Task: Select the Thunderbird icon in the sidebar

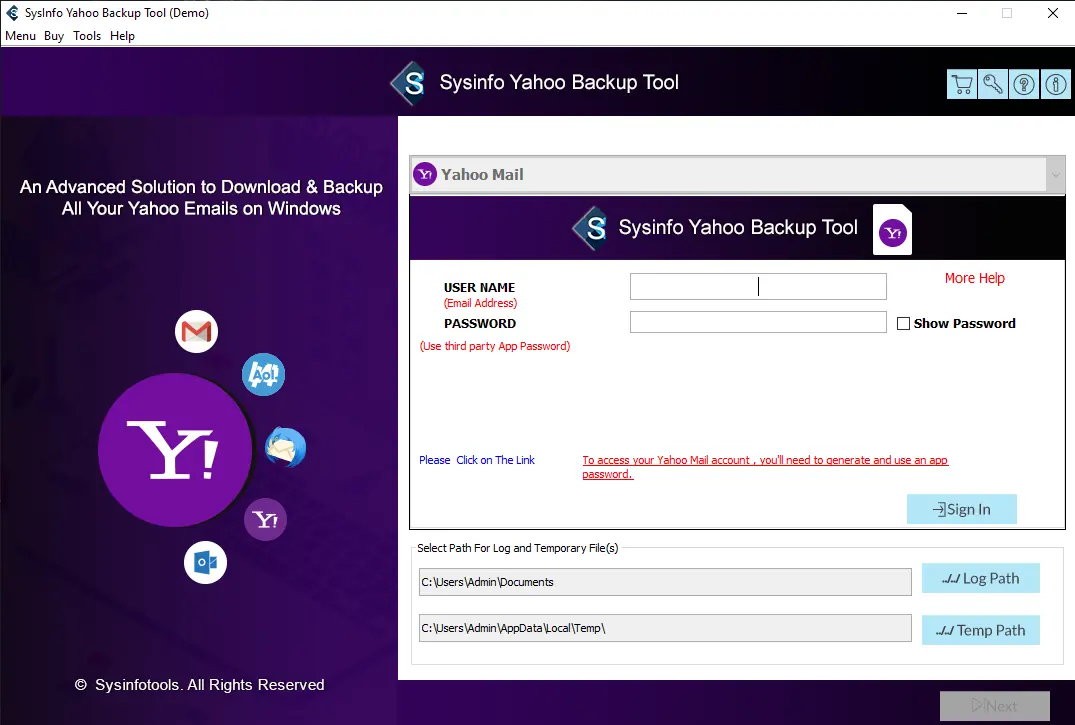Action: click(x=284, y=447)
